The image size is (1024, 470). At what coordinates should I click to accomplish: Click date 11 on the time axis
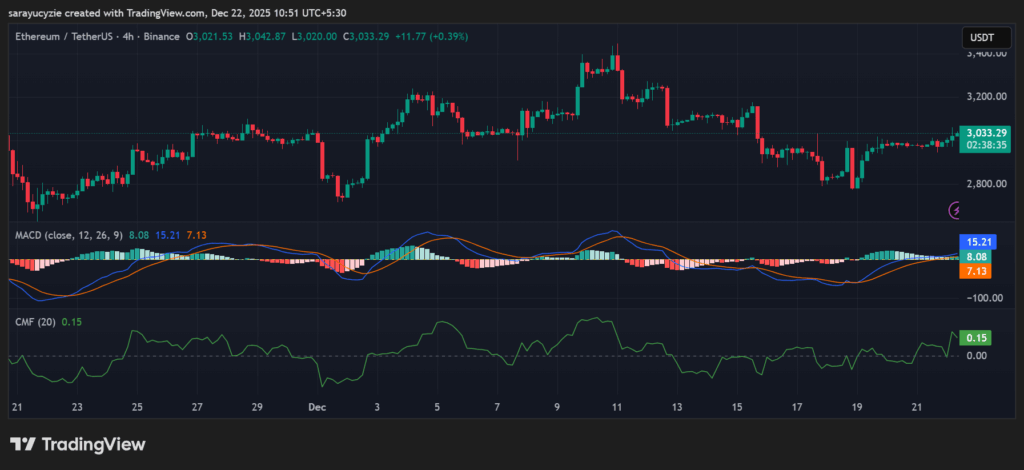(617, 408)
